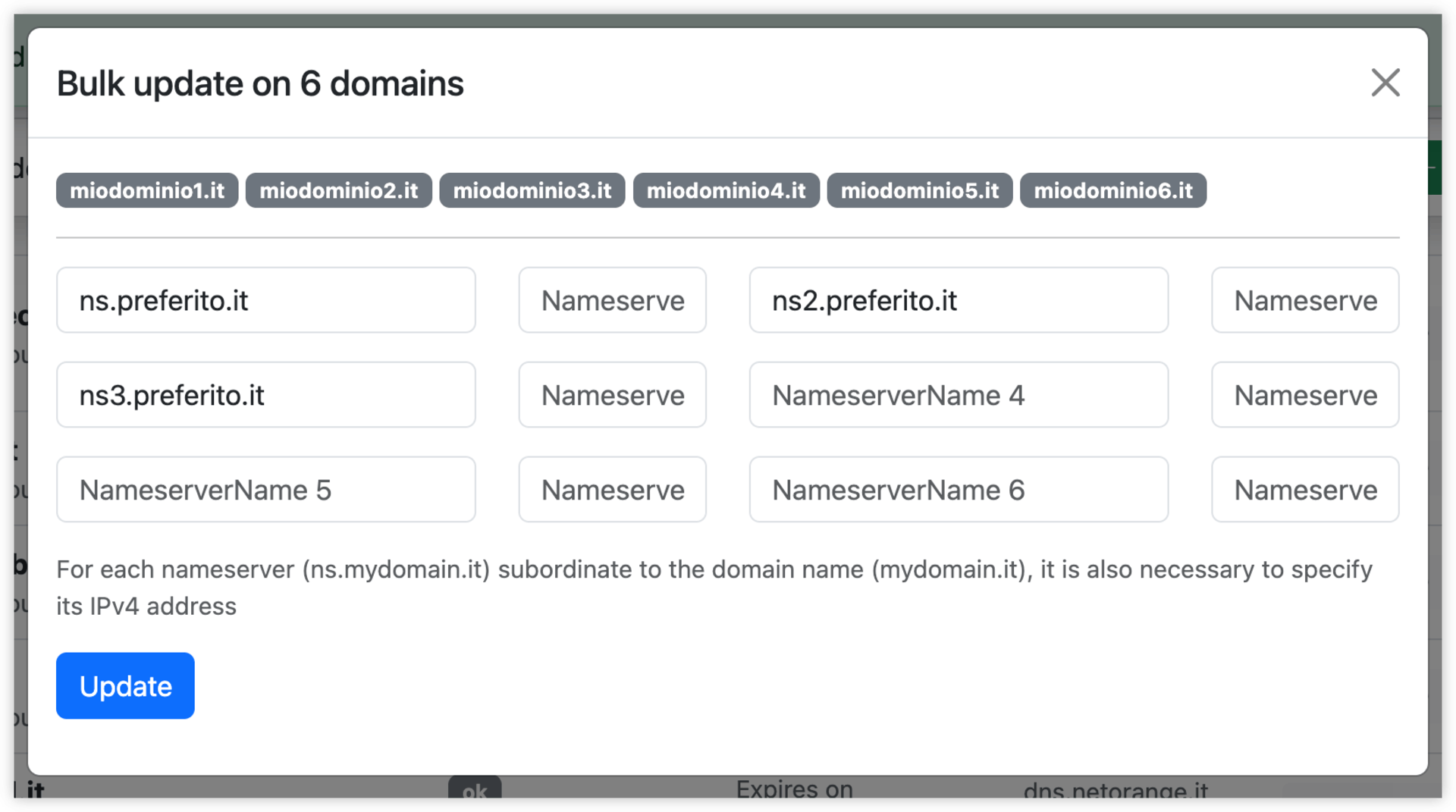
Task: Click the miodominio4.it domain tag
Action: 726,190
